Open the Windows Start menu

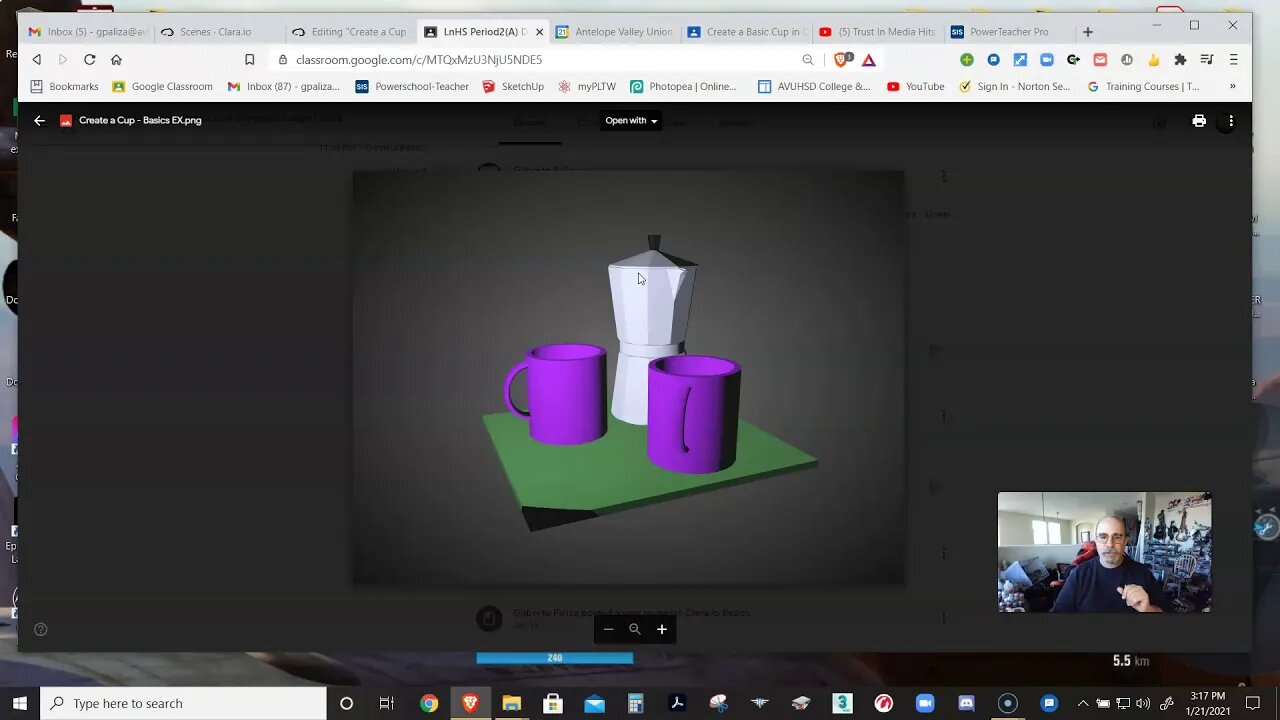(x=20, y=703)
